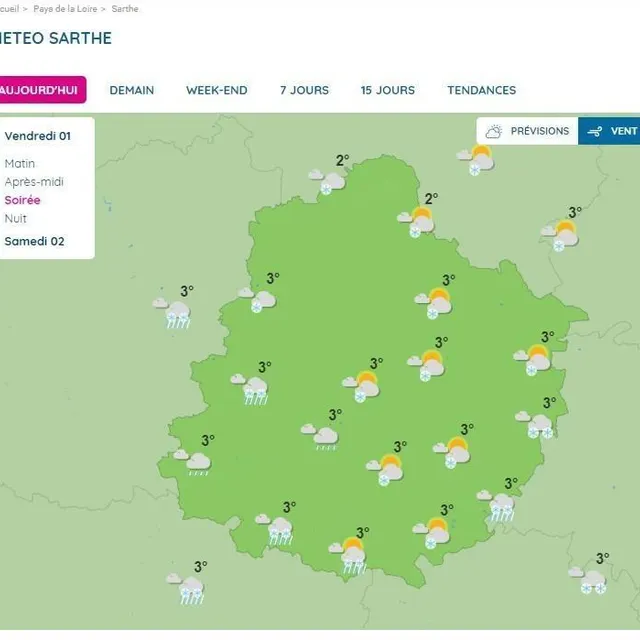Switch map to VENT view
640x640 pixels.
tap(609, 131)
